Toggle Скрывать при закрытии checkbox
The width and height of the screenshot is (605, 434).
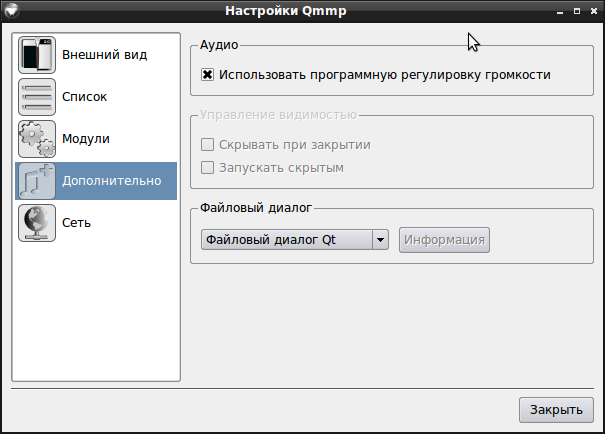coord(207,145)
